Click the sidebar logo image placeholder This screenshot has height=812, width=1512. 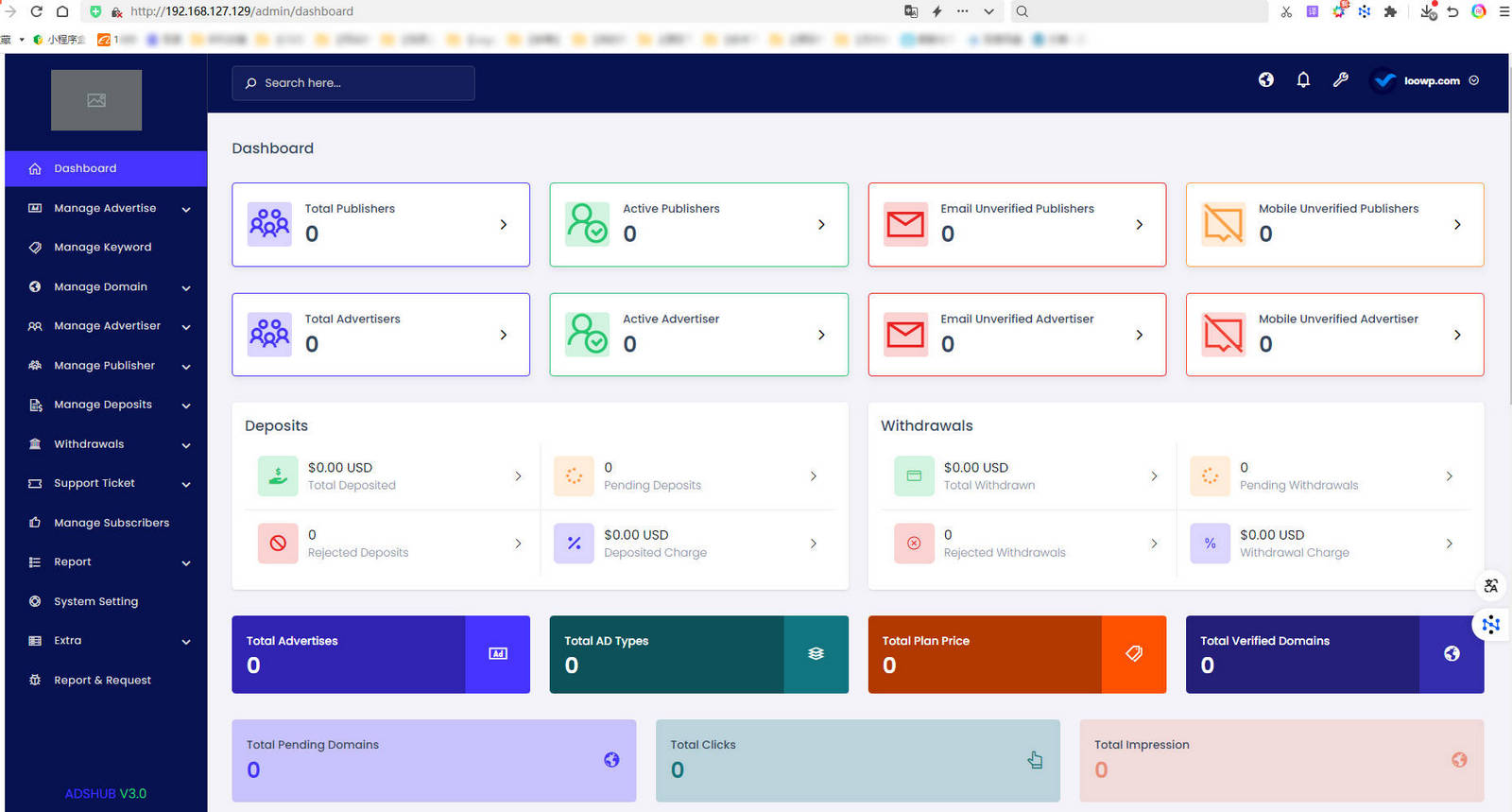pyautogui.click(x=96, y=100)
